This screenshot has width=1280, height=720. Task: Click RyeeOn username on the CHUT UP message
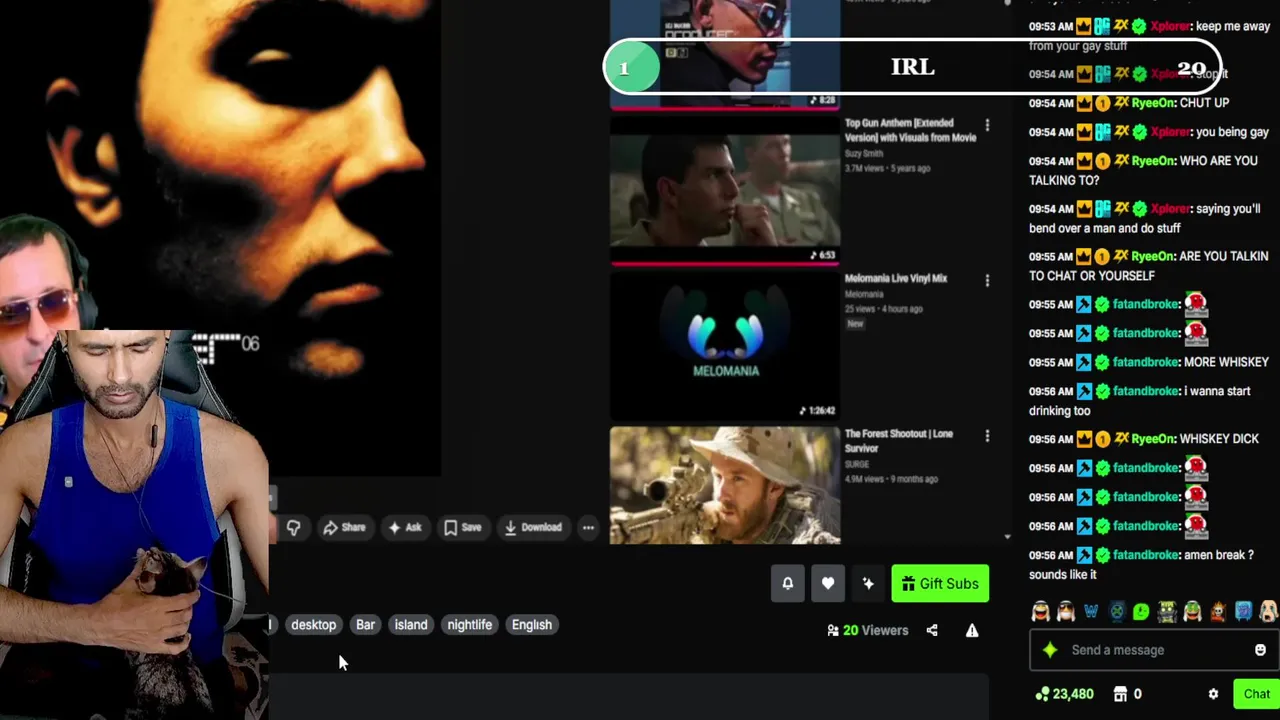(x=1153, y=103)
